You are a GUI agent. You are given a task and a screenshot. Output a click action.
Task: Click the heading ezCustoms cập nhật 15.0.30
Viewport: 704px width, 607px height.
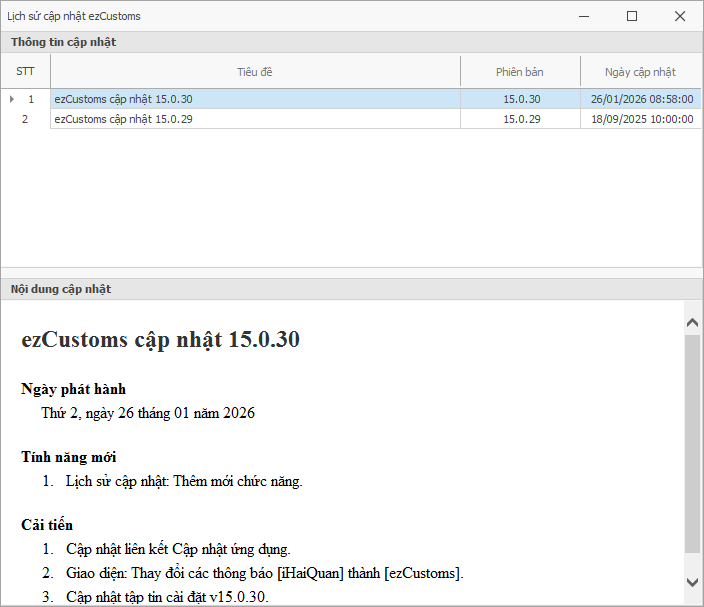(x=161, y=339)
